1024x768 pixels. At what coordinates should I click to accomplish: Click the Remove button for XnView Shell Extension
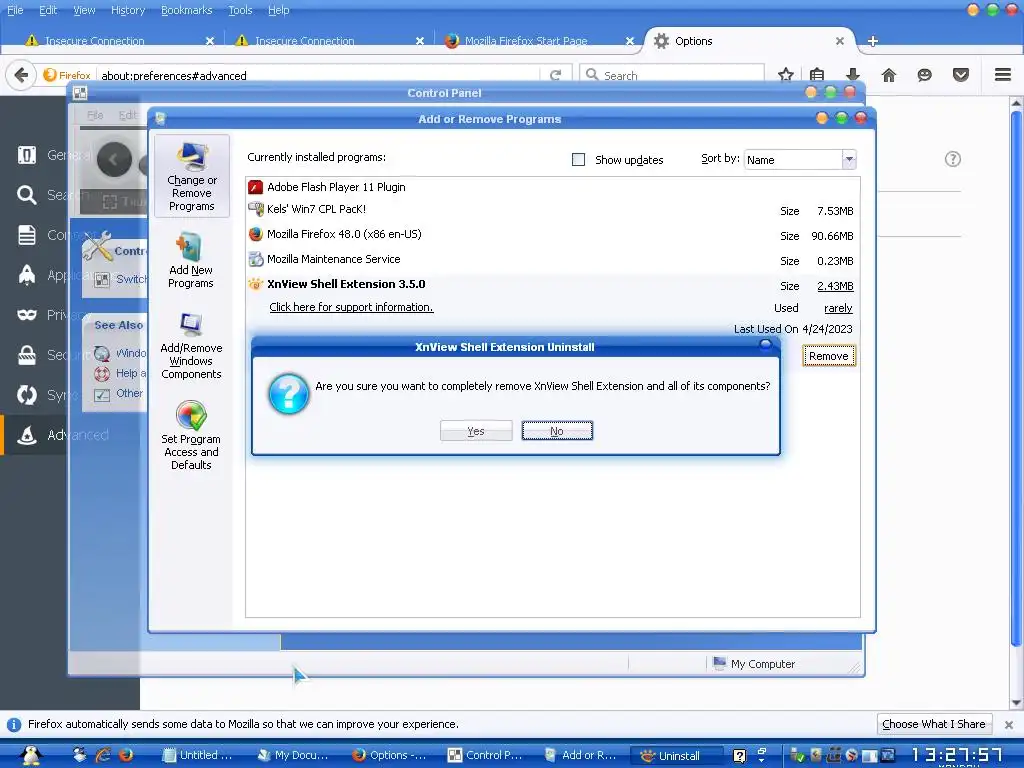point(829,356)
